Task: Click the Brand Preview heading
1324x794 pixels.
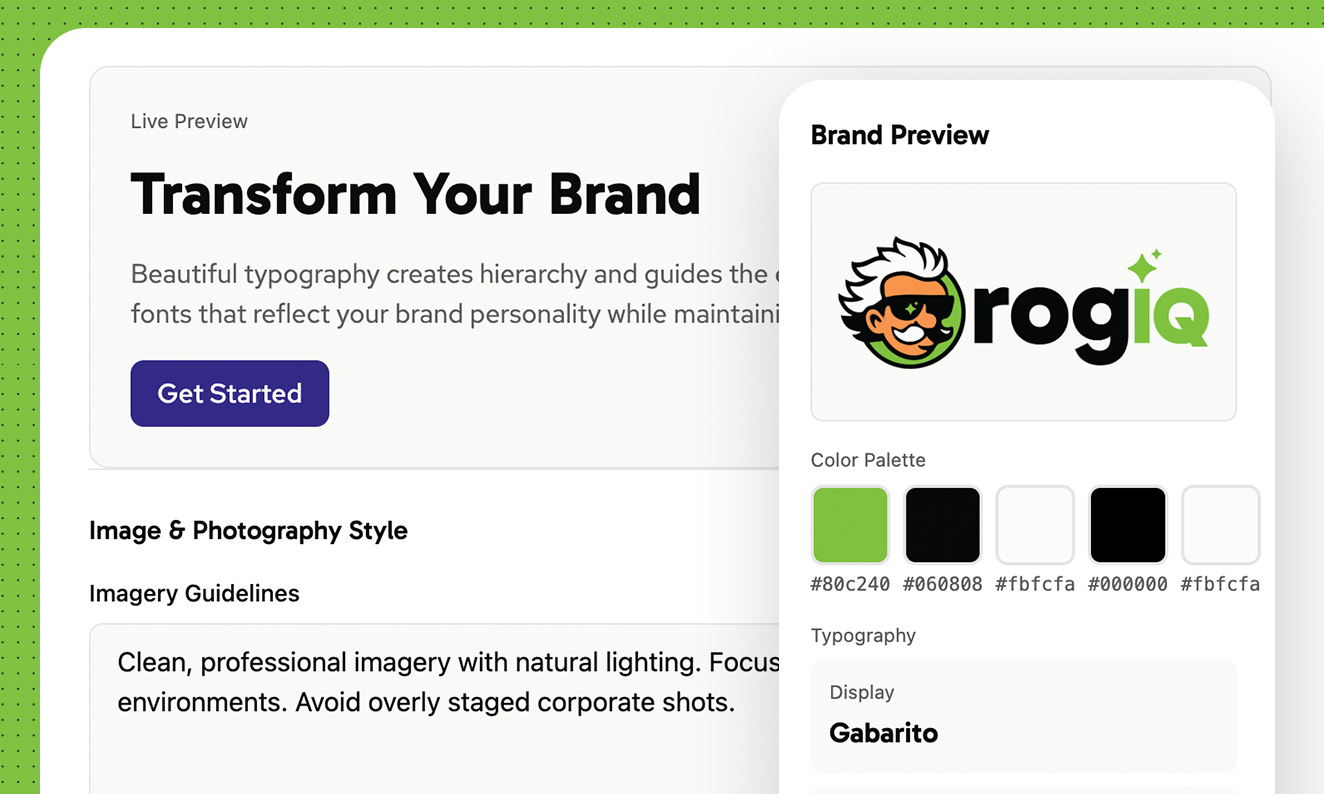Action: click(x=899, y=134)
